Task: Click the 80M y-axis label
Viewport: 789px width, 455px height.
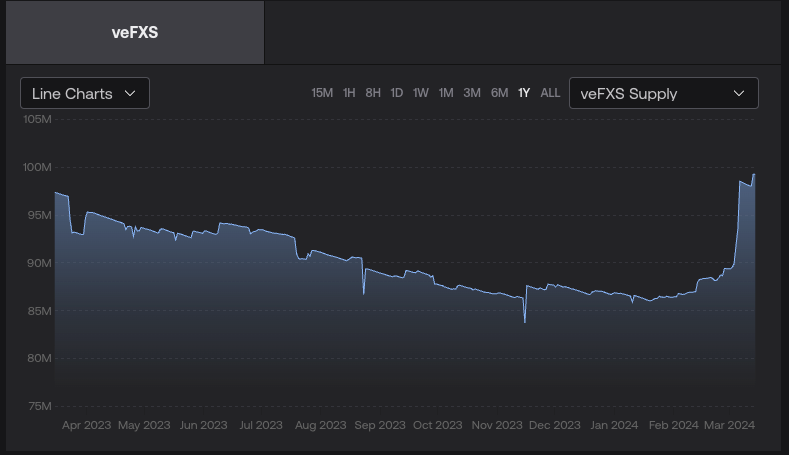Action: coord(39,358)
